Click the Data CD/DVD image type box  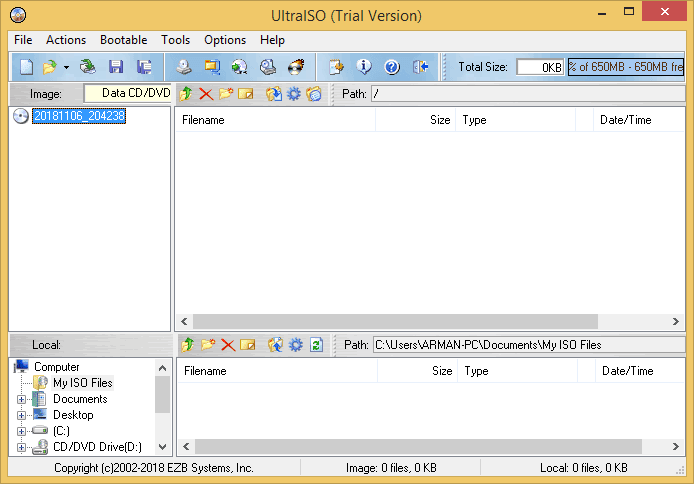point(127,93)
